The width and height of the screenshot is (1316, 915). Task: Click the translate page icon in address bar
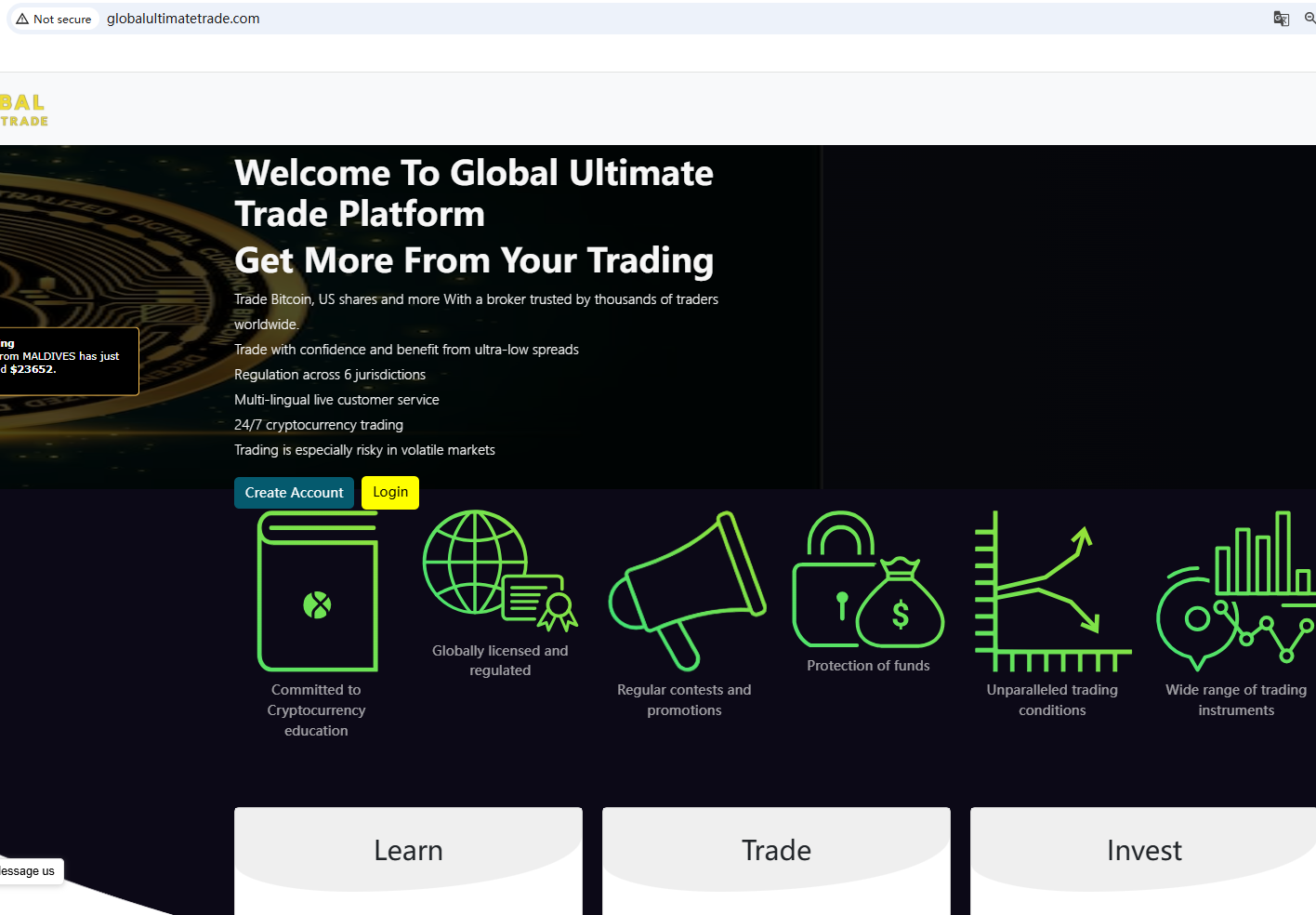pos(1281,19)
